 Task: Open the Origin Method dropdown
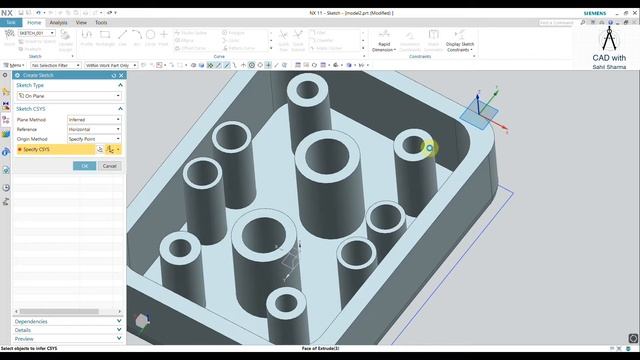(94, 139)
